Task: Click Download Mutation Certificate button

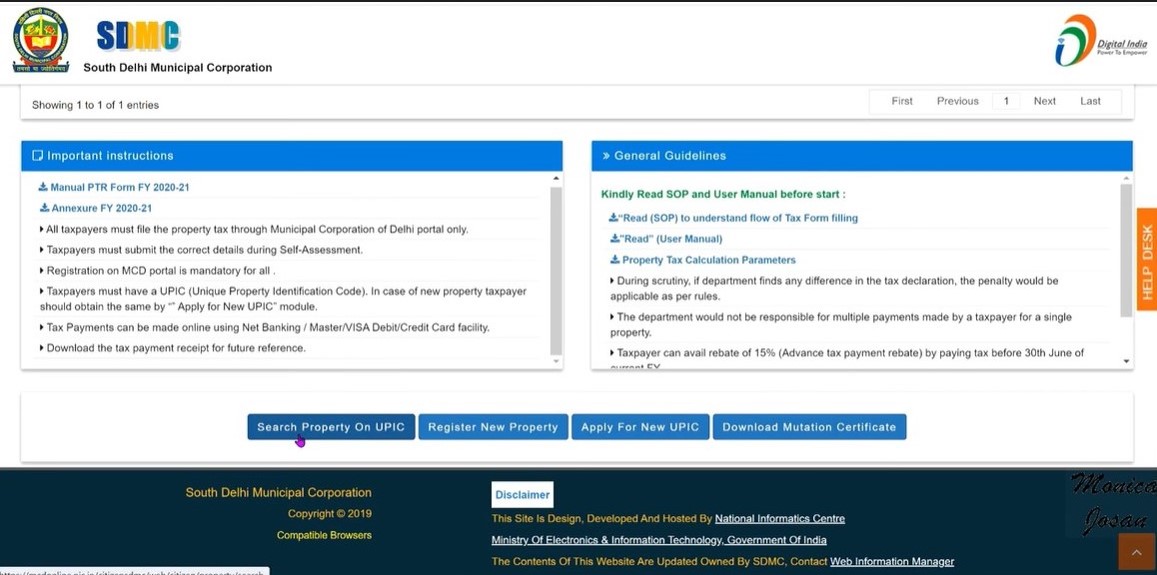Action: (809, 427)
